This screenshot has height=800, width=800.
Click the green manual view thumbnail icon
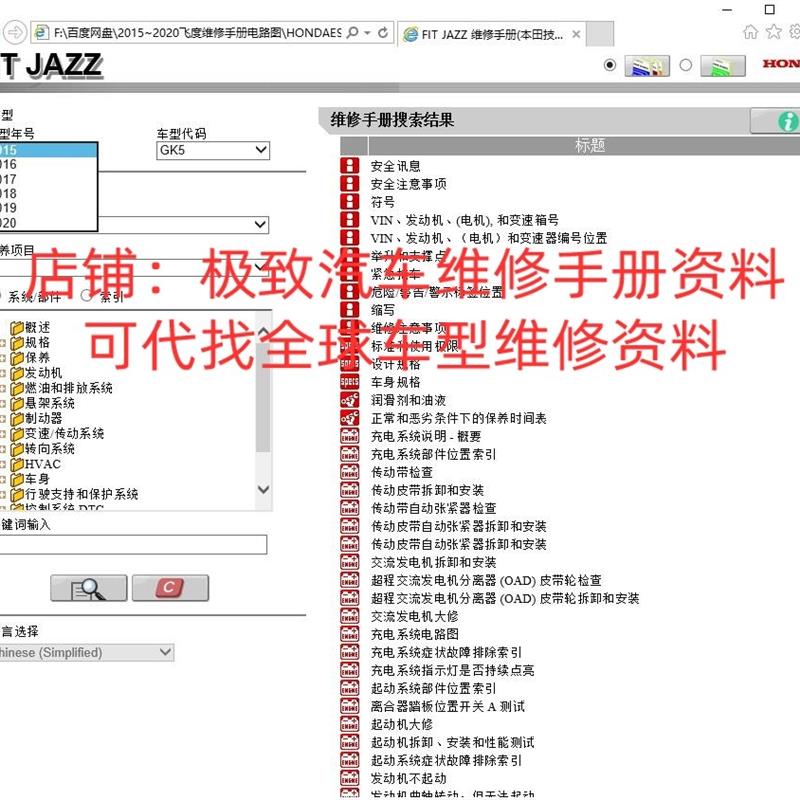(722, 65)
